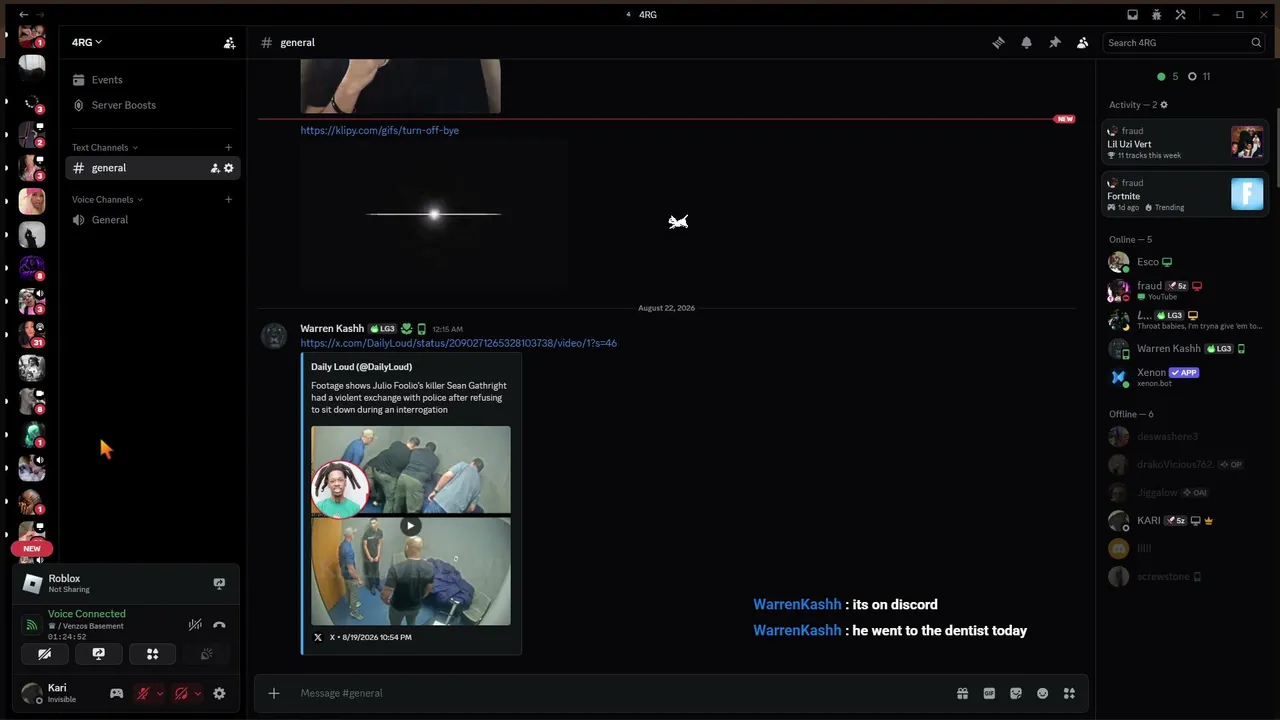Open fraud's Lil Uzi Vert activity card
Screen dimensions: 1280x720
(1185, 142)
